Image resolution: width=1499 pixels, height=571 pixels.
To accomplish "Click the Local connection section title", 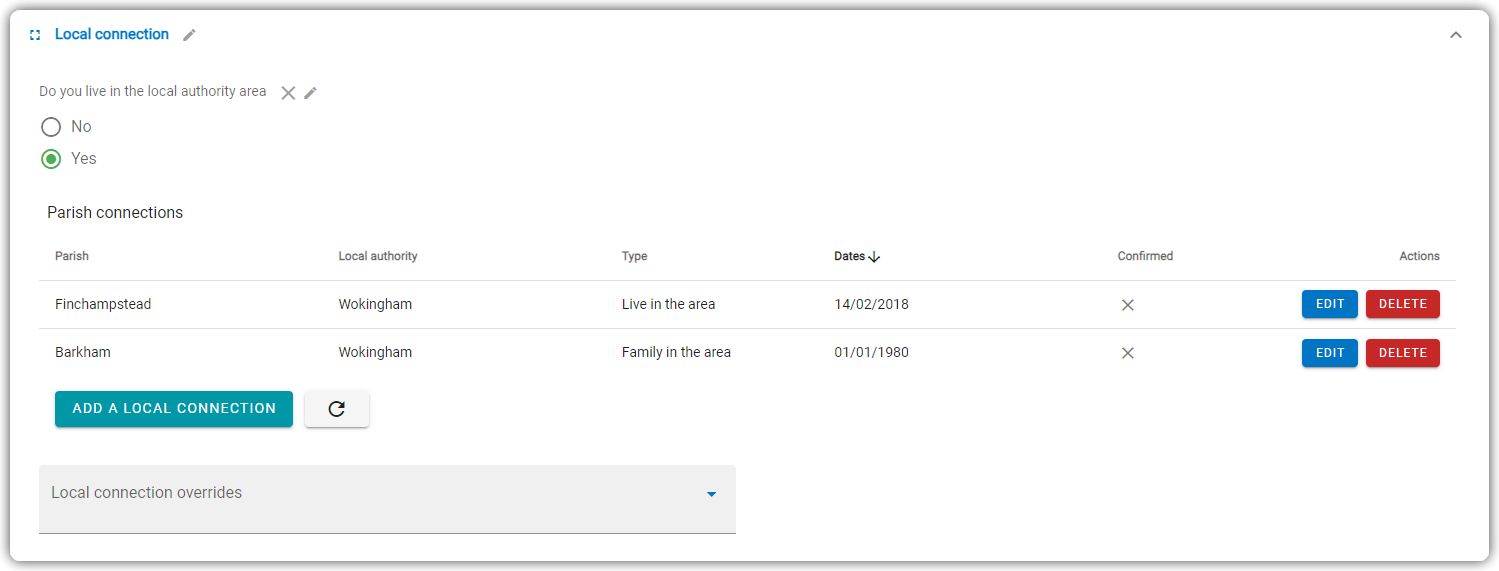I will (x=112, y=34).
